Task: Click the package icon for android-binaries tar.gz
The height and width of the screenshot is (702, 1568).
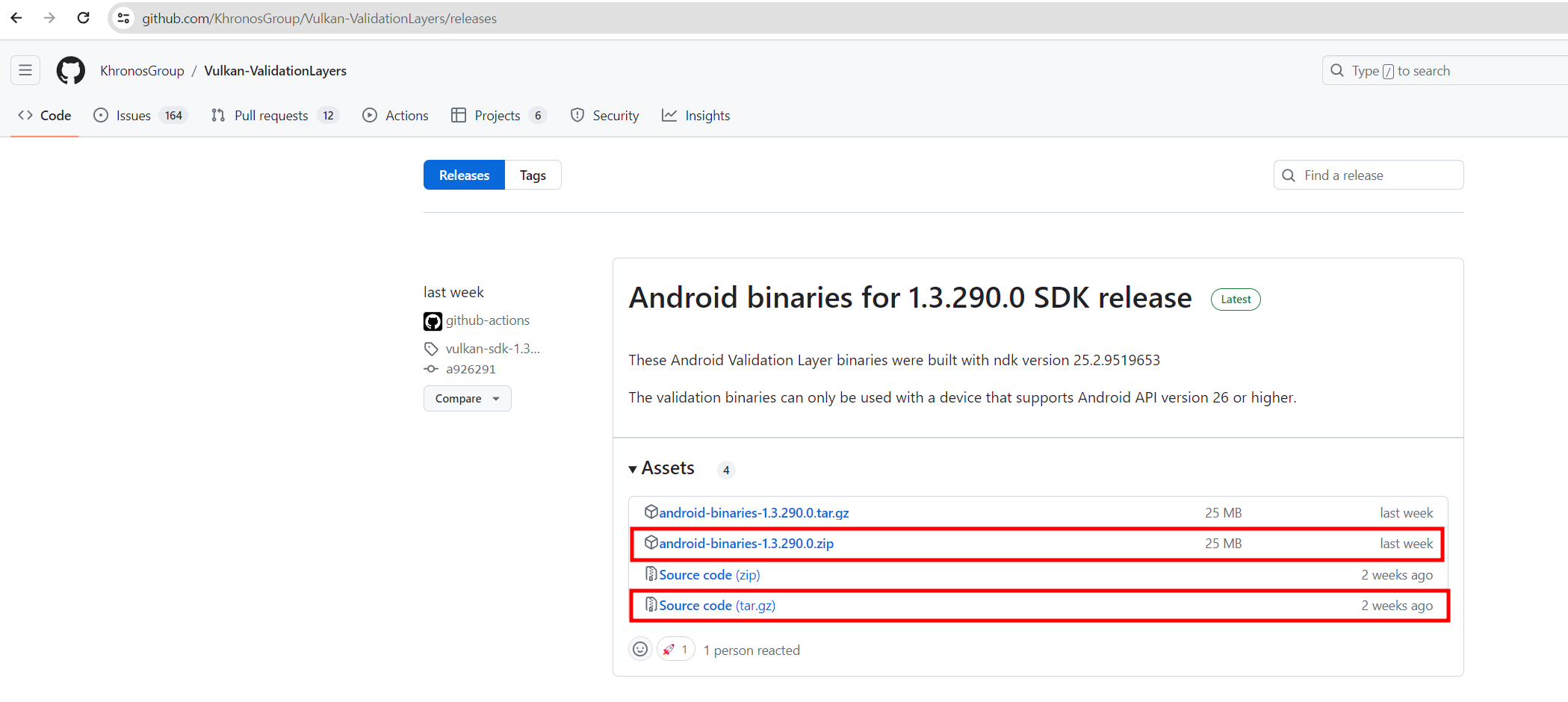Action: pyautogui.click(x=651, y=512)
